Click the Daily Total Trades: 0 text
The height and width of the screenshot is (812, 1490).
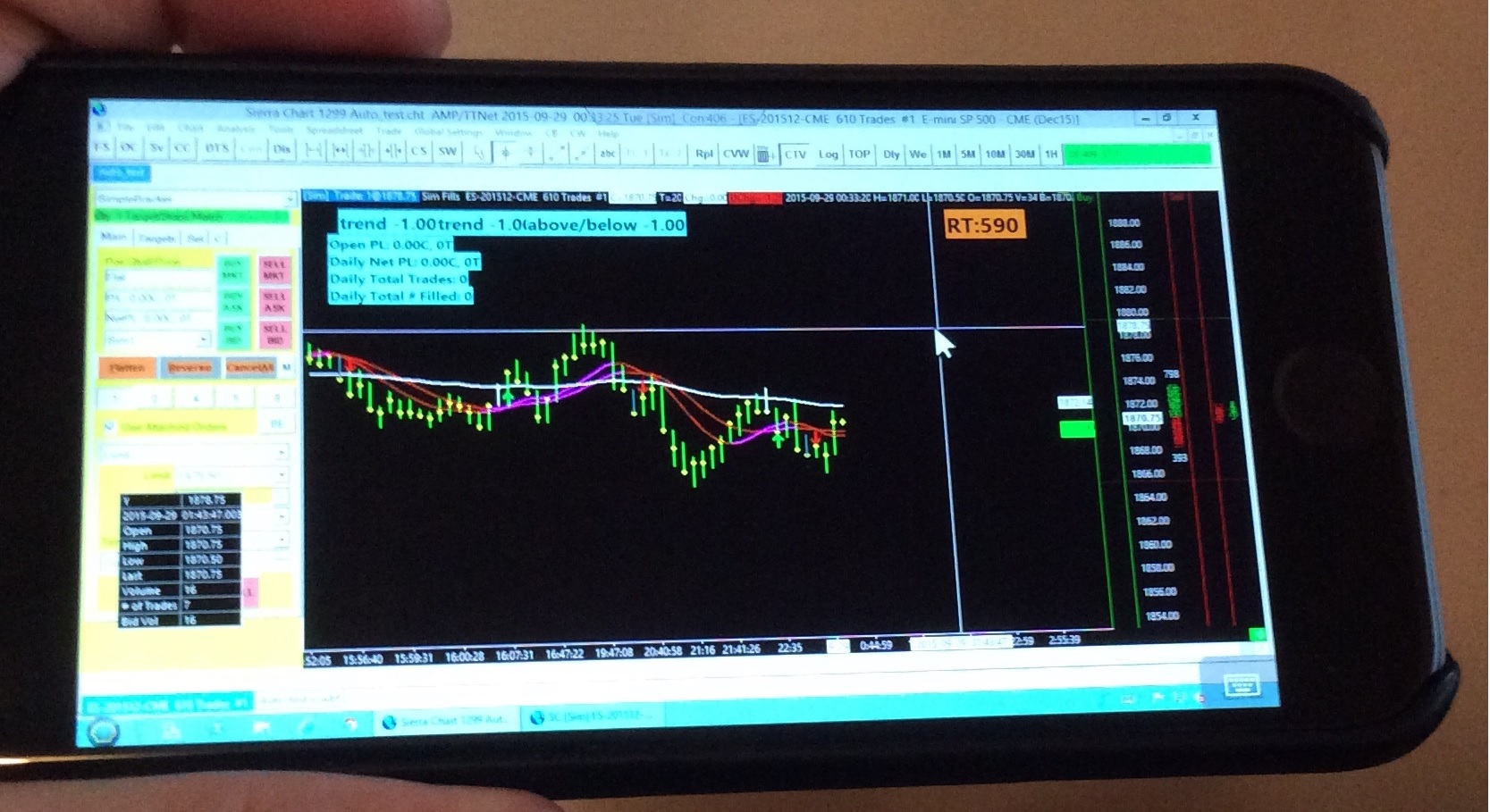(x=399, y=279)
